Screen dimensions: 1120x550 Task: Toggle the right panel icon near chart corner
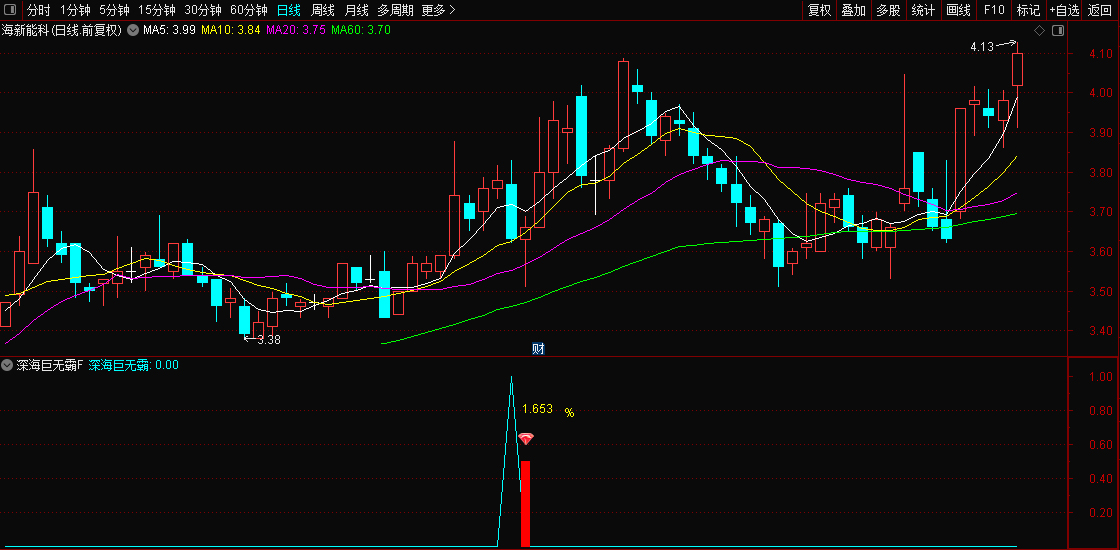click(1058, 31)
